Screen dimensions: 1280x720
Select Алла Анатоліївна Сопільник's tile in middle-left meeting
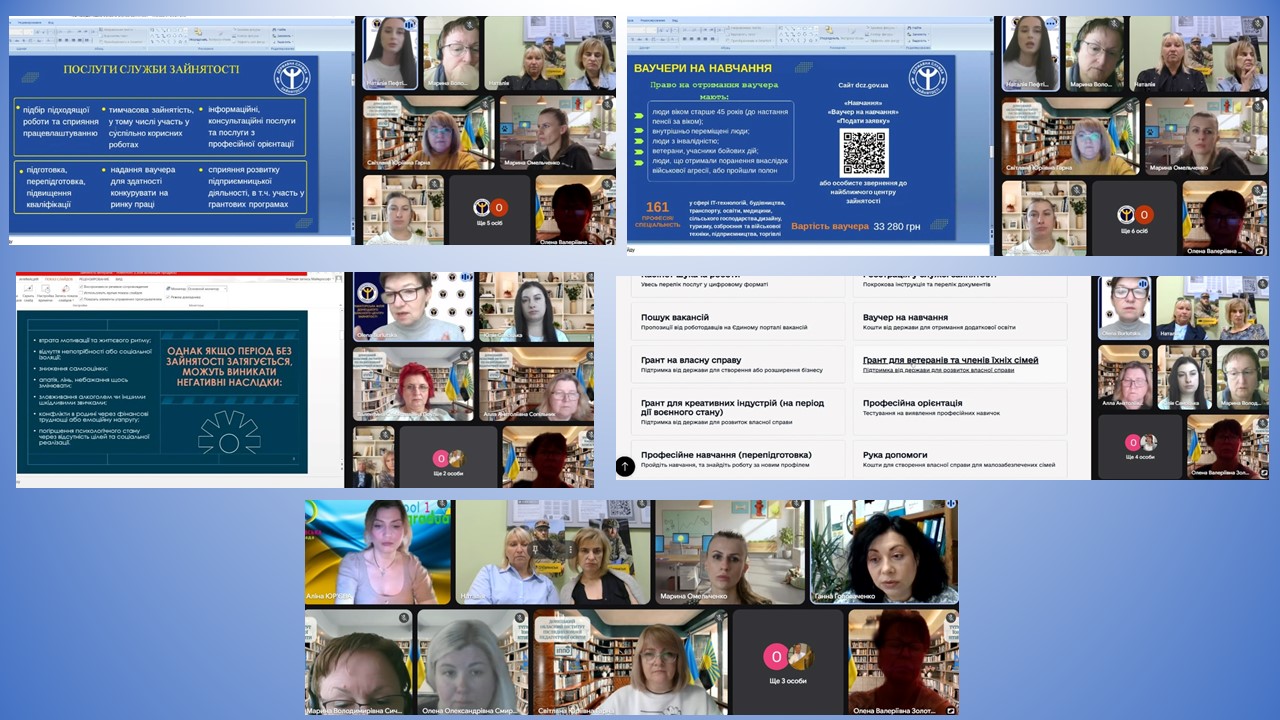(536, 384)
